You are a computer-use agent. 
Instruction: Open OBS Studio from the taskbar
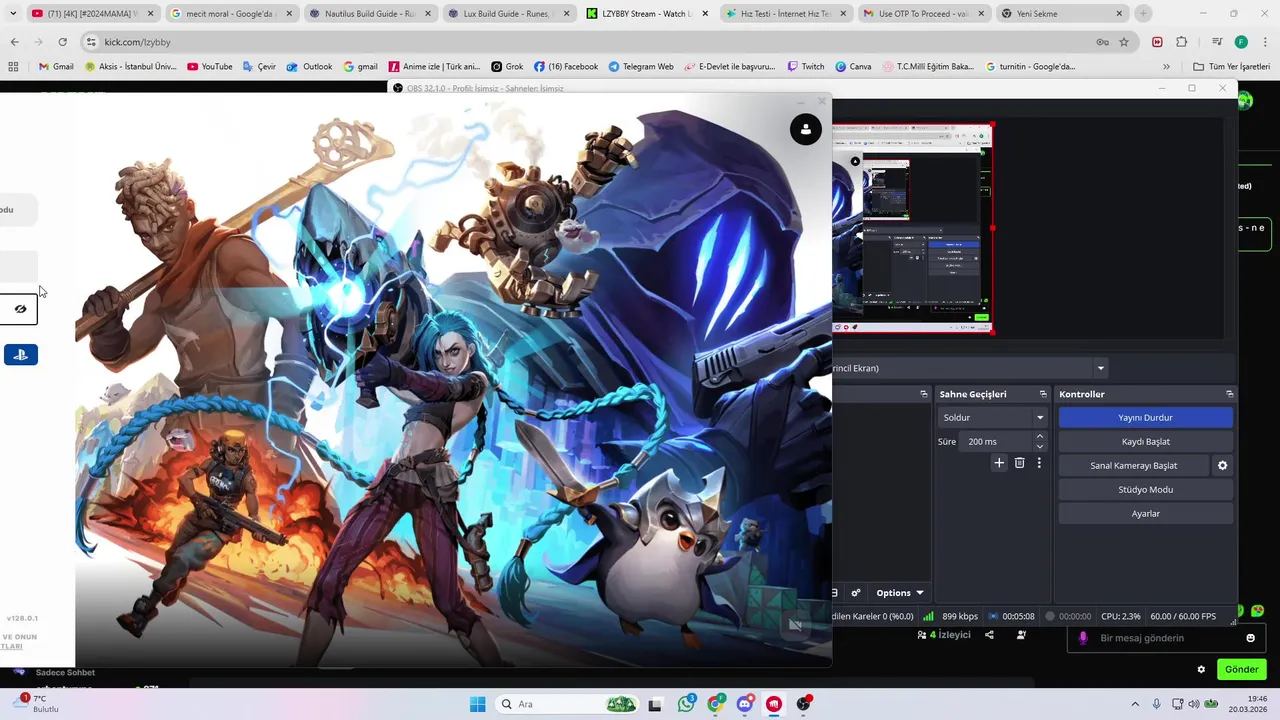coord(803,704)
